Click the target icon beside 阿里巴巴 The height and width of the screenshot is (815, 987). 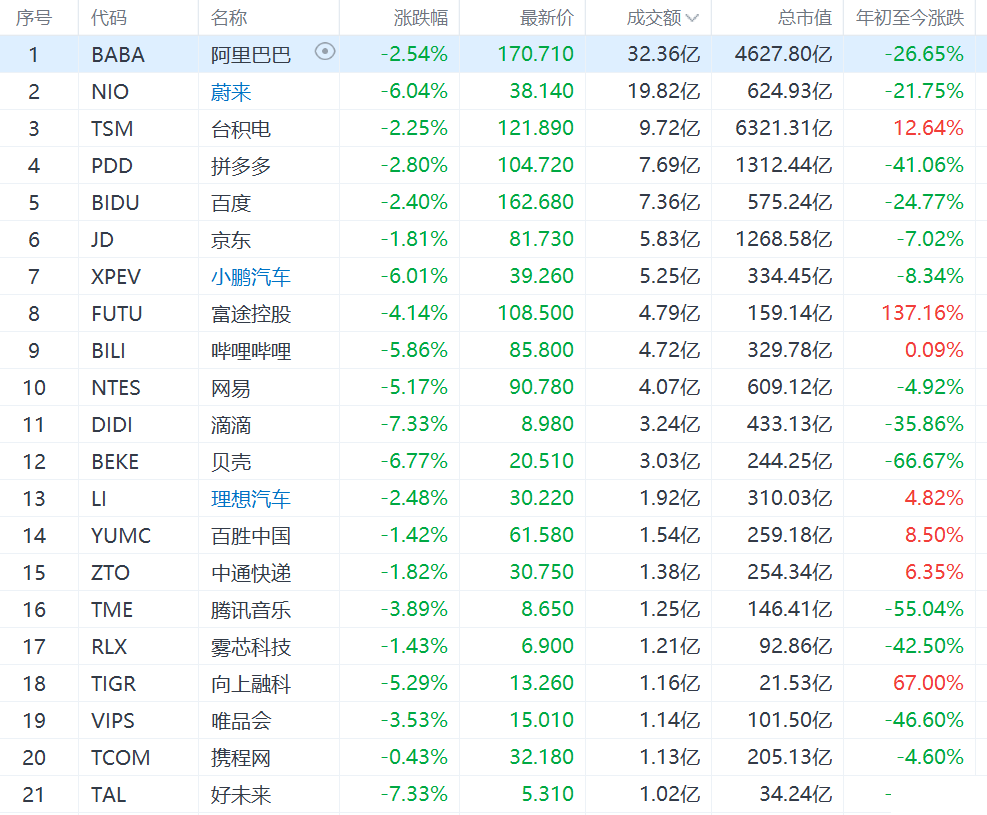coord(325,52)
